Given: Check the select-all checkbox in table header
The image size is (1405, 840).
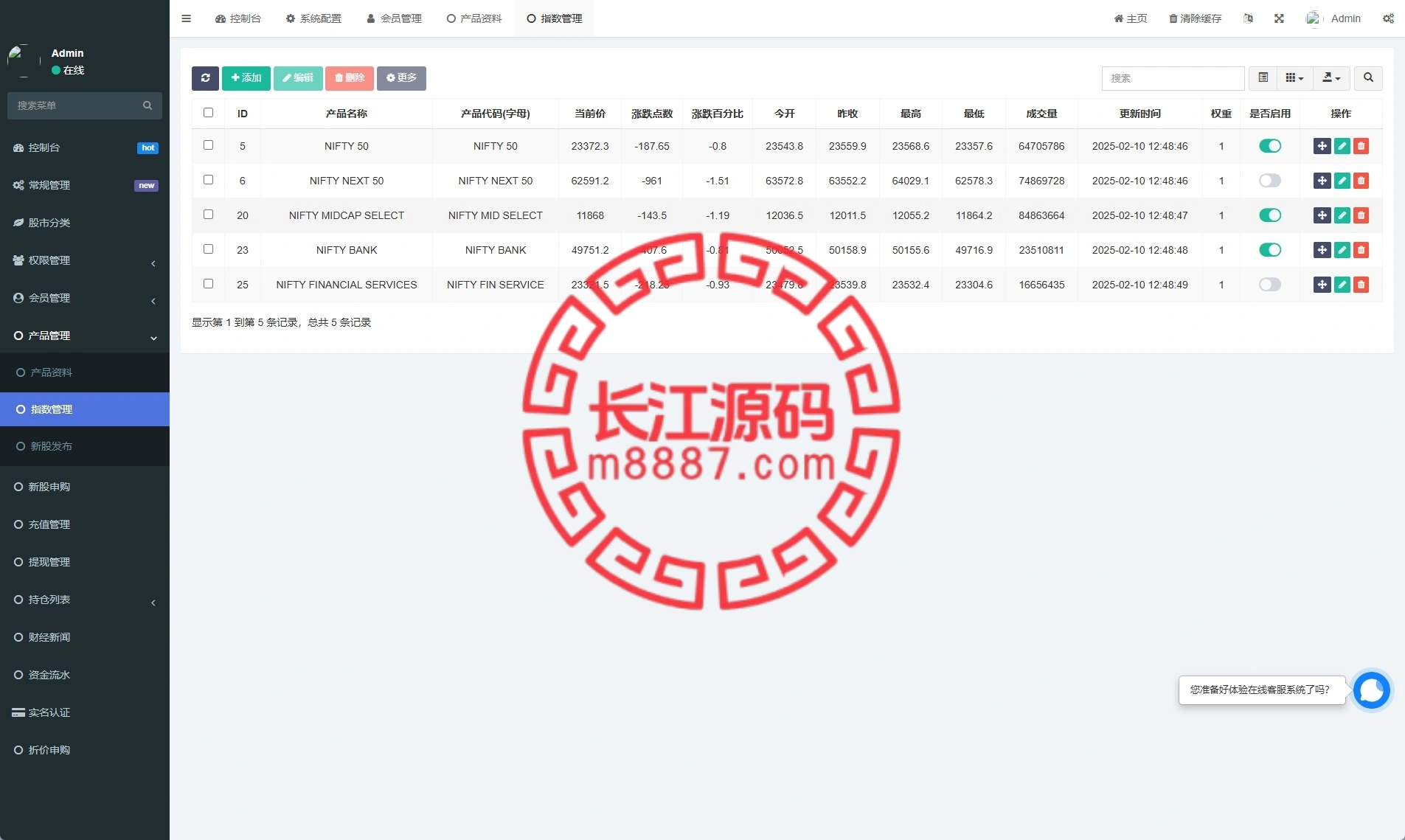Looking at the screenshot, I should coord(208,113).
